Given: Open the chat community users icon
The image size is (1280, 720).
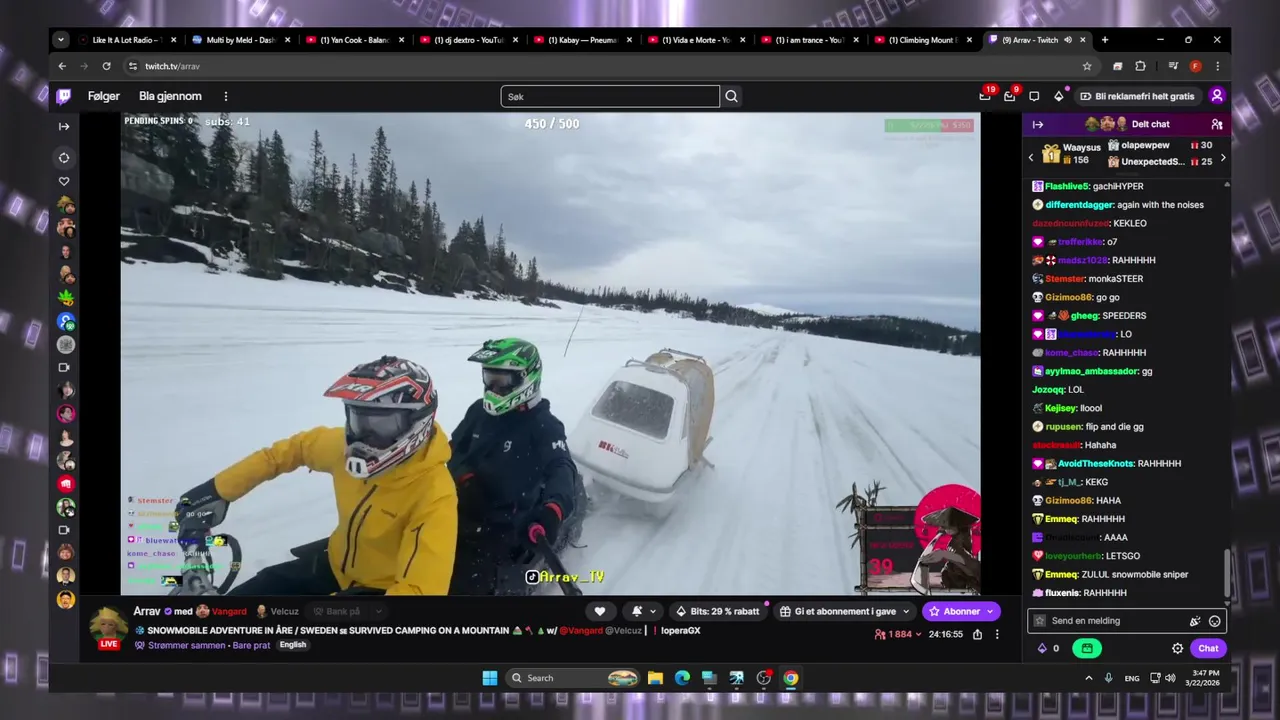Looking at the screenshot, I should (x=1217, y=124).
